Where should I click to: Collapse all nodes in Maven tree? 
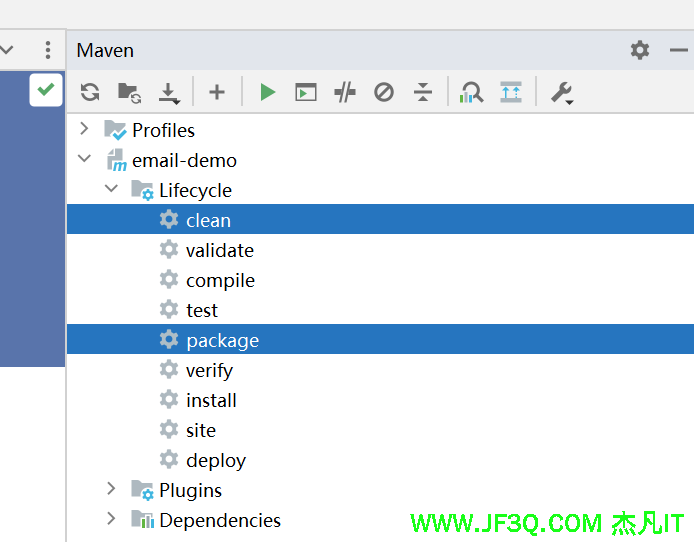click(423, 93)
